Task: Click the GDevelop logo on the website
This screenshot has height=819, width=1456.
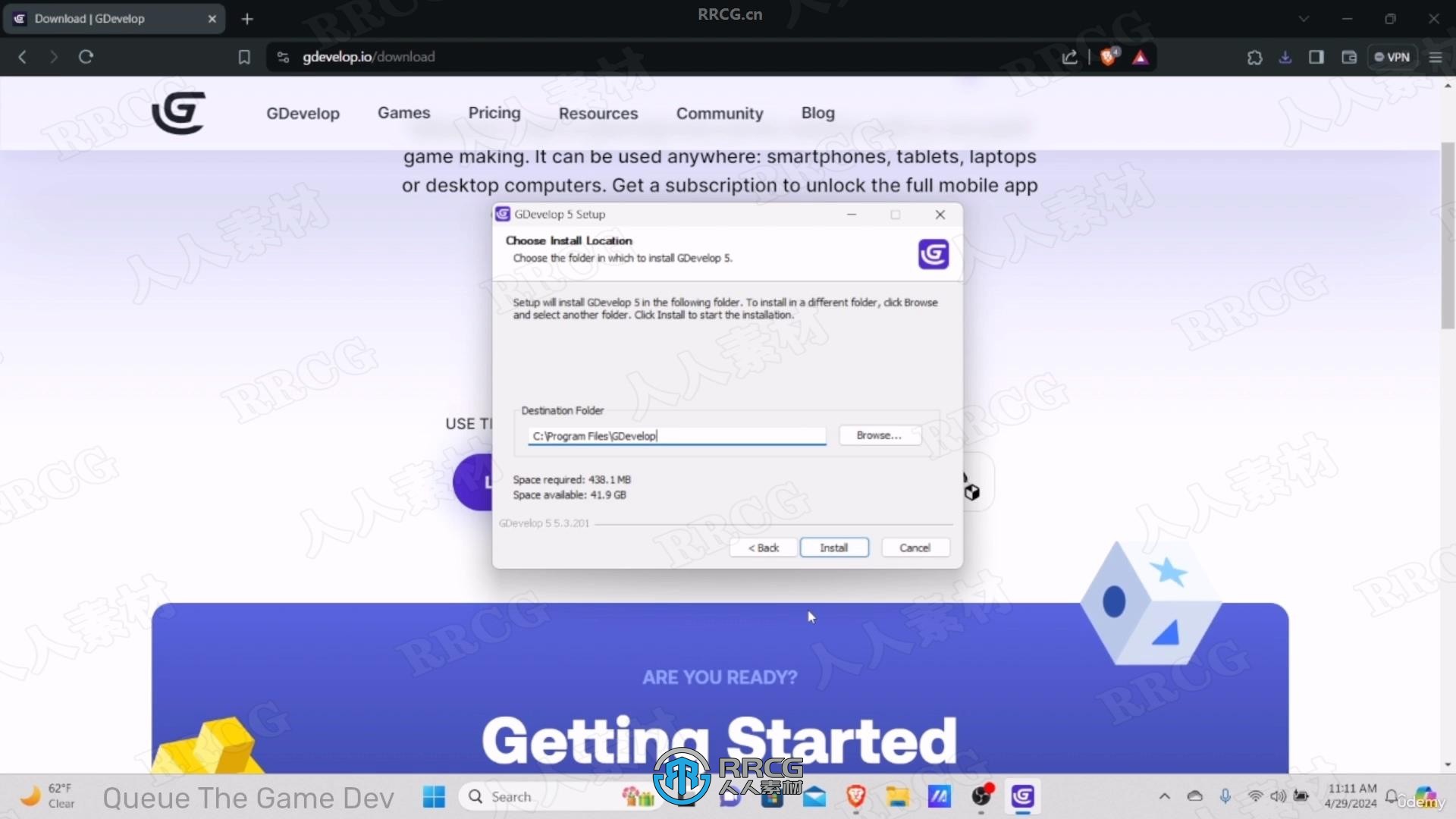Action: (179, 113)
